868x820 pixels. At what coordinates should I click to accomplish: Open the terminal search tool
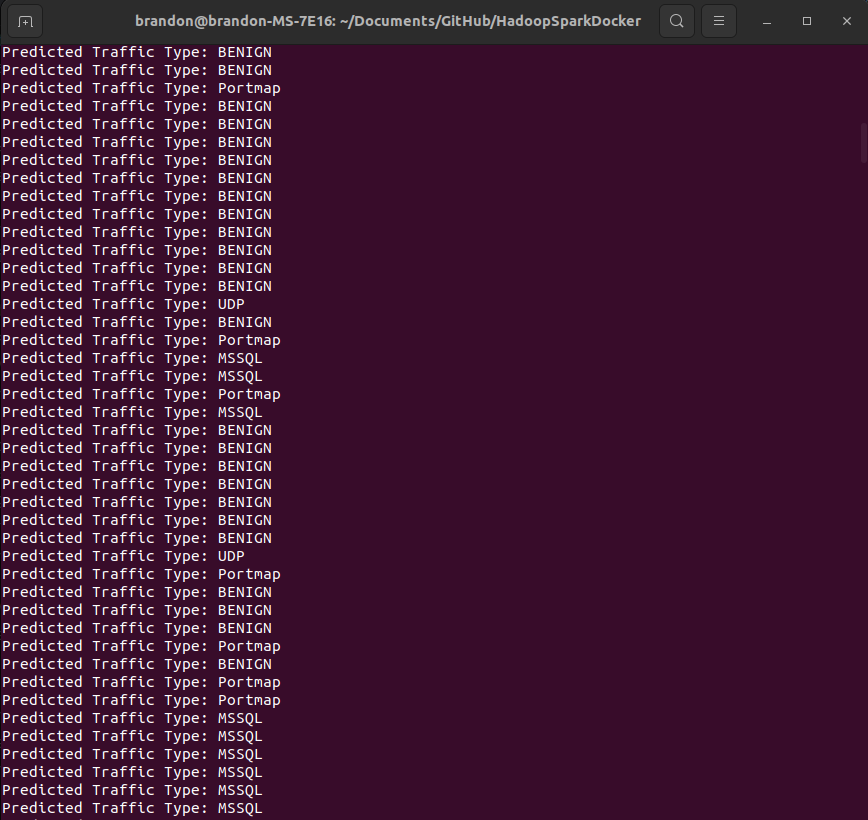676,21
